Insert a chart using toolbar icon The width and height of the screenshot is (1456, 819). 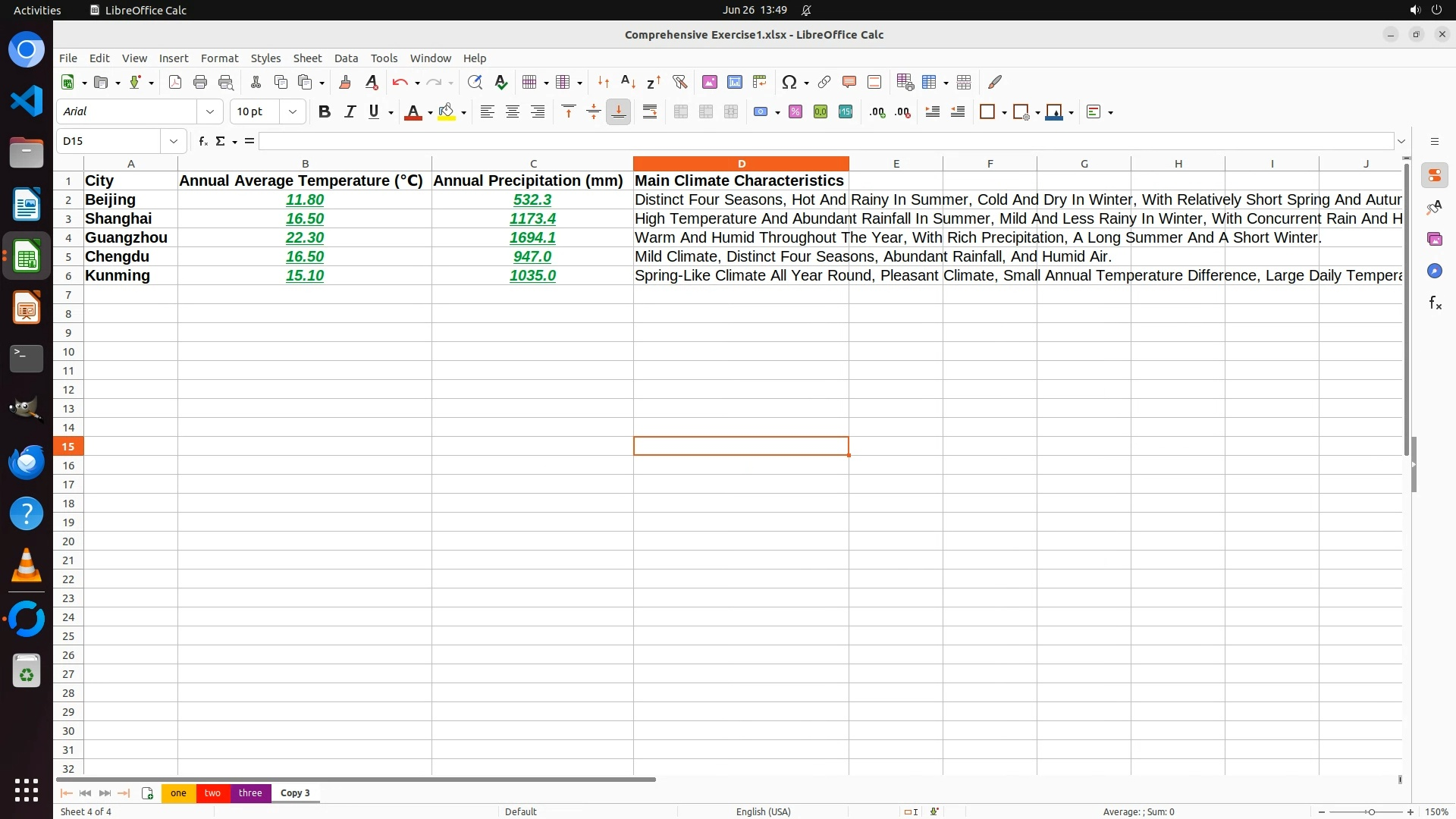tap(734, 82)
